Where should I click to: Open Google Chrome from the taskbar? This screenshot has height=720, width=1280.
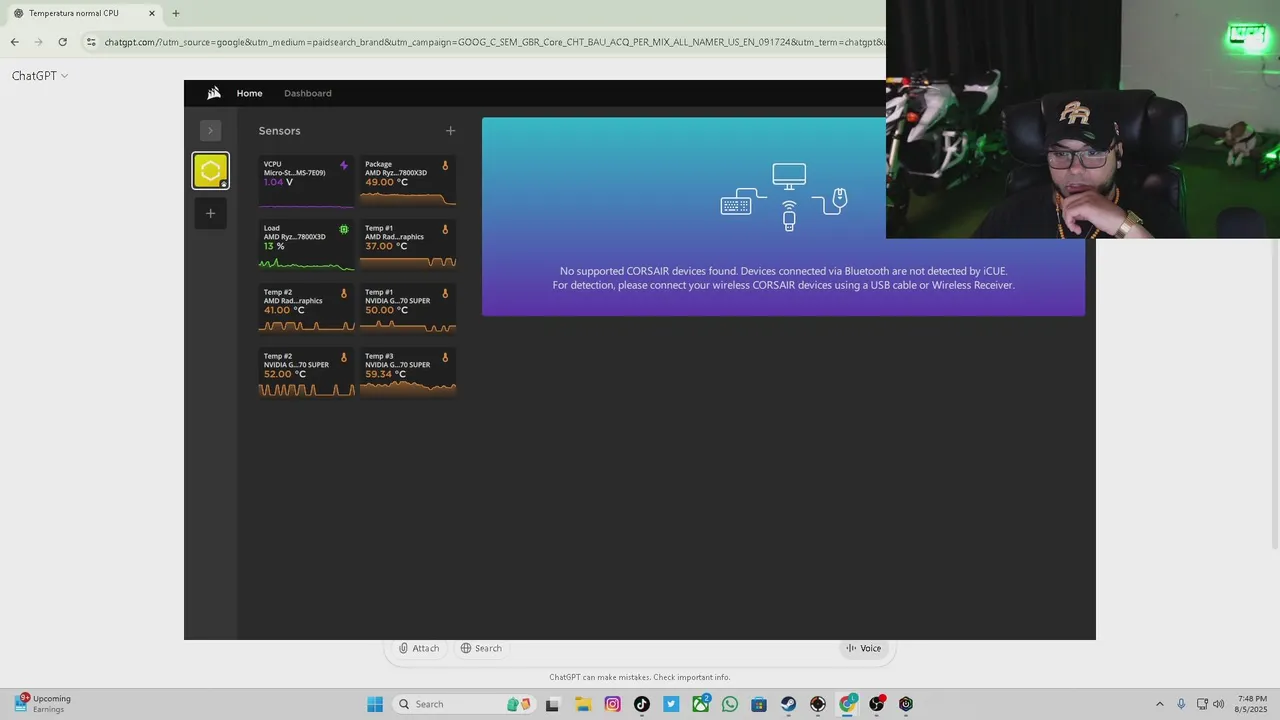848,704
